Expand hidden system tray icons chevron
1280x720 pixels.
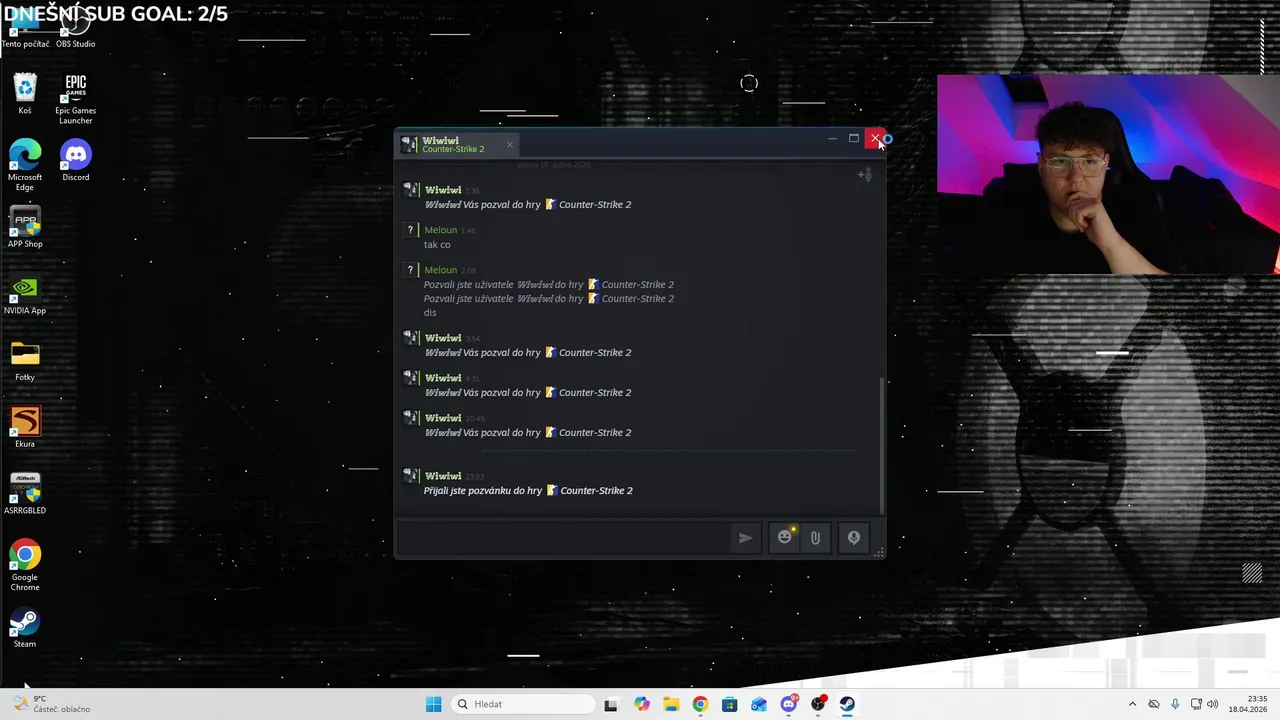point(1132,704)
